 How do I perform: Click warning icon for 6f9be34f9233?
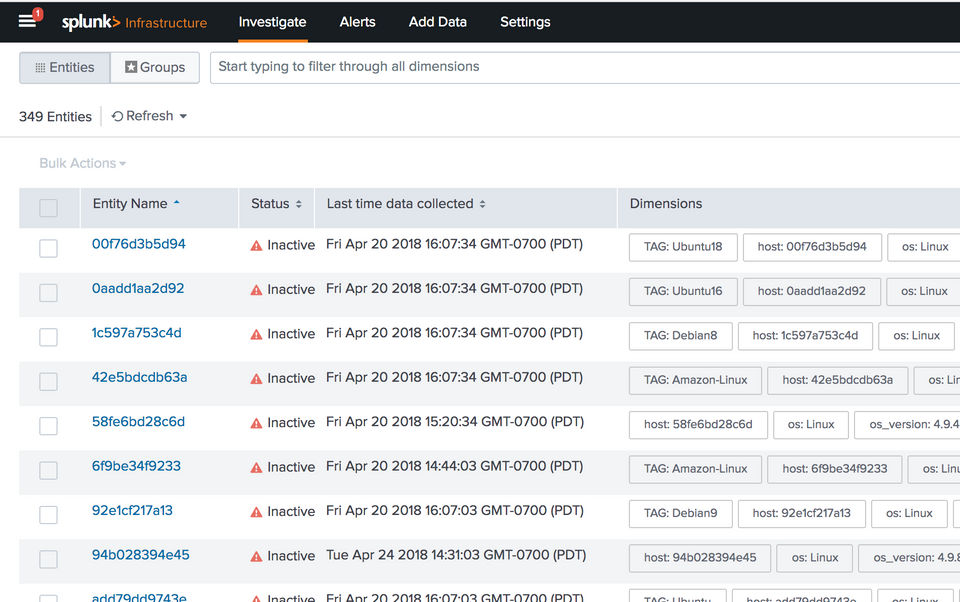(257, 468)
